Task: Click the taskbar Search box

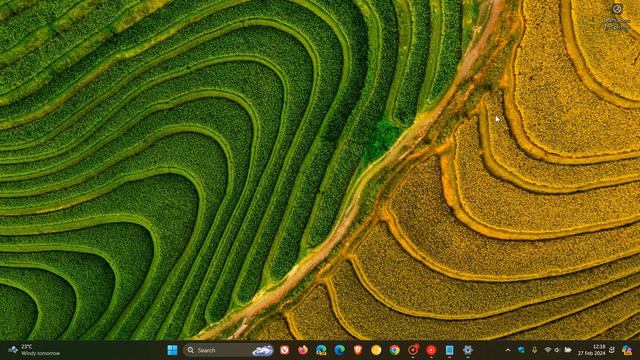Action: tap(229, 350)
